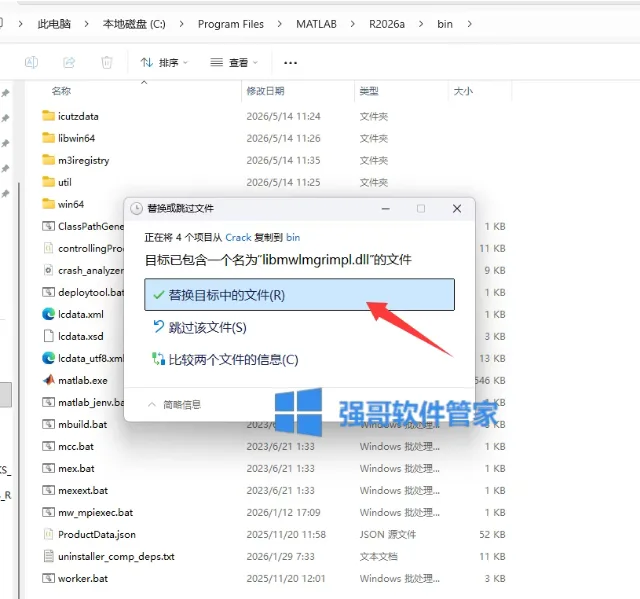Select the controllingPro file icon
This screenshot has height=599, width=640.
48,248
